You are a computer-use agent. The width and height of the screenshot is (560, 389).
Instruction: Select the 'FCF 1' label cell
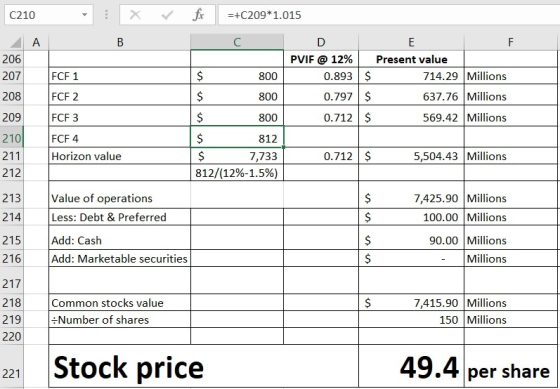(x=120, y=76)
